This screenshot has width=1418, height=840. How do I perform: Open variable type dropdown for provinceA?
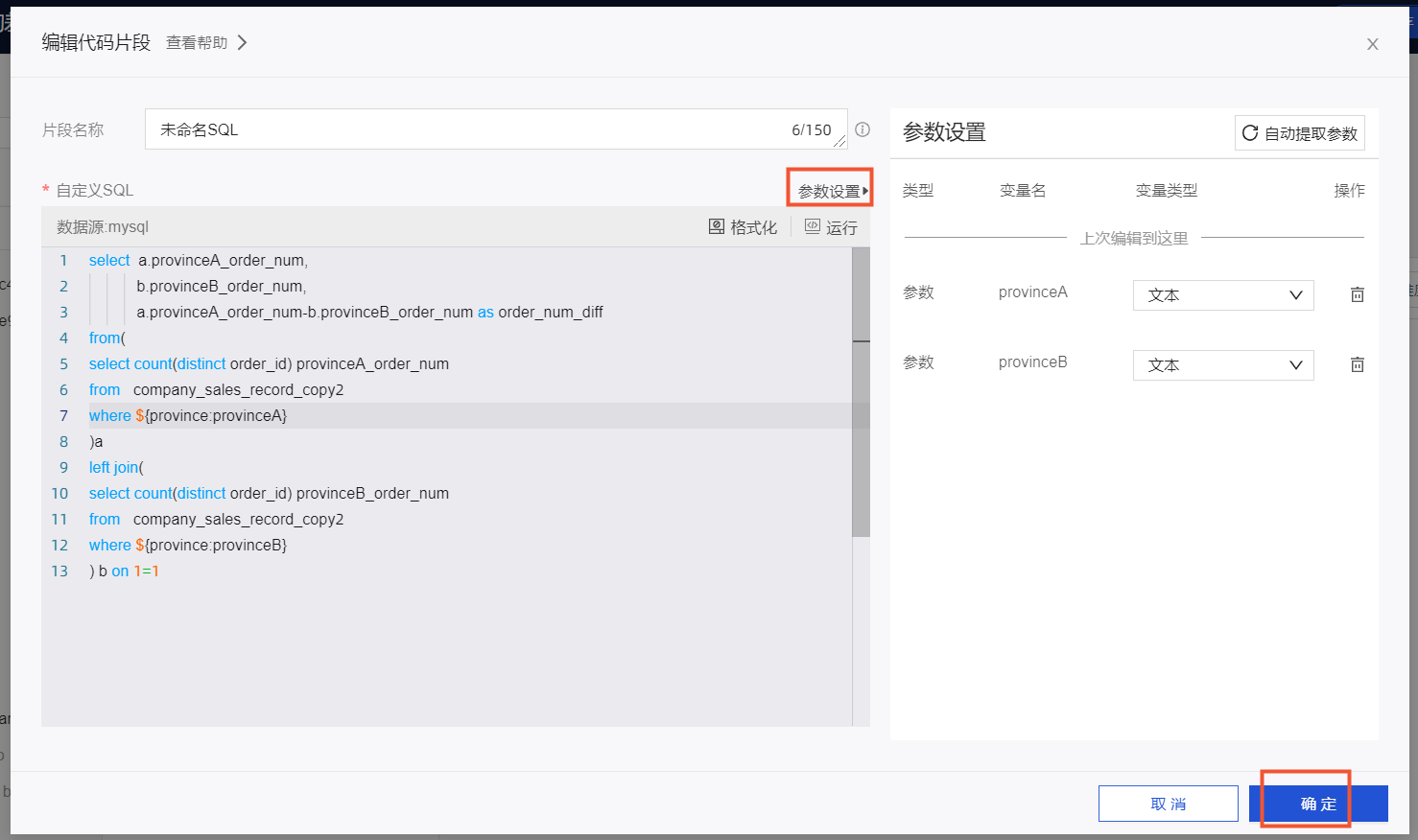click(x=1223, y=295)
